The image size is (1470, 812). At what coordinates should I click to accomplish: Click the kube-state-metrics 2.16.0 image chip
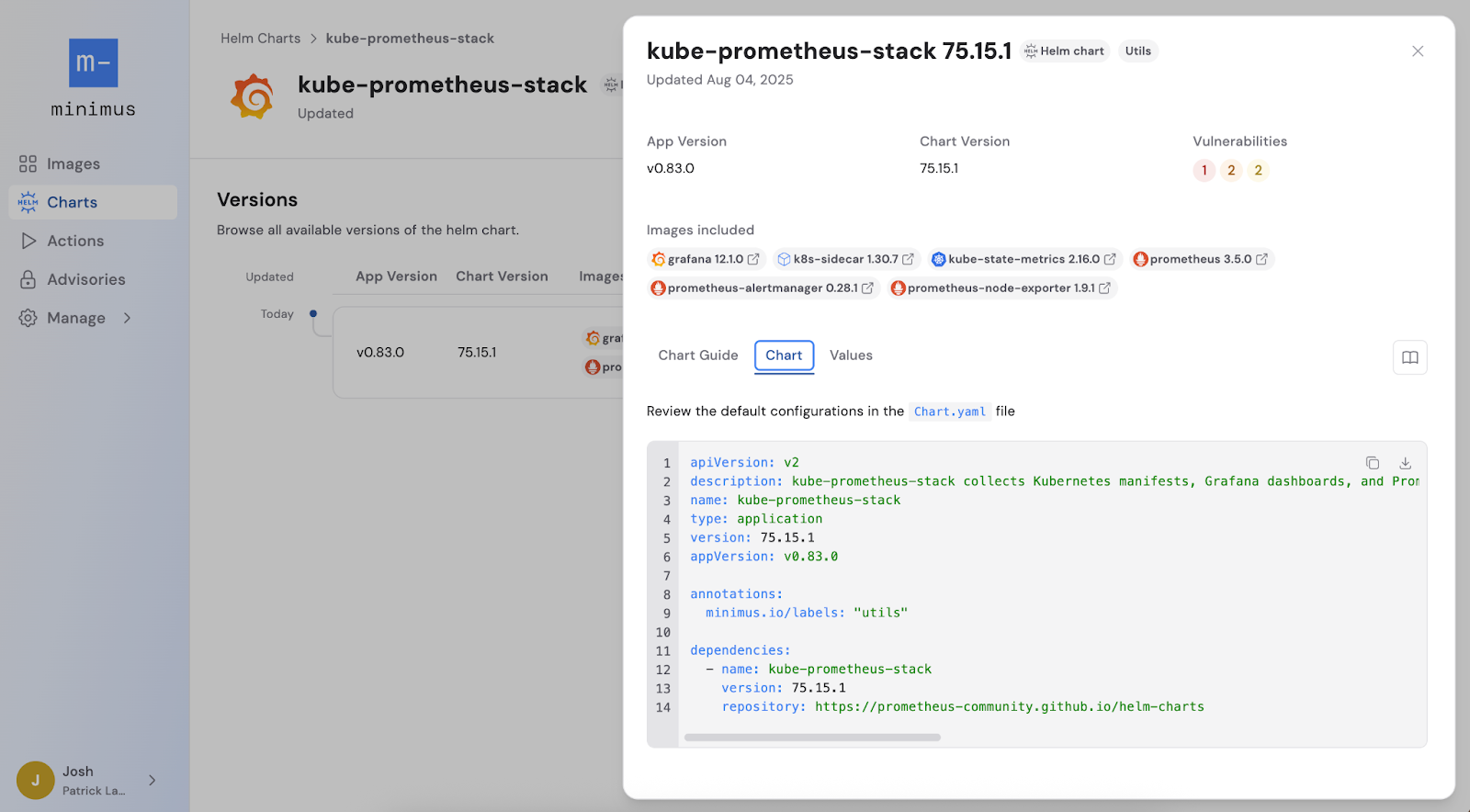pyautogui.click(x=1024, y=259)
